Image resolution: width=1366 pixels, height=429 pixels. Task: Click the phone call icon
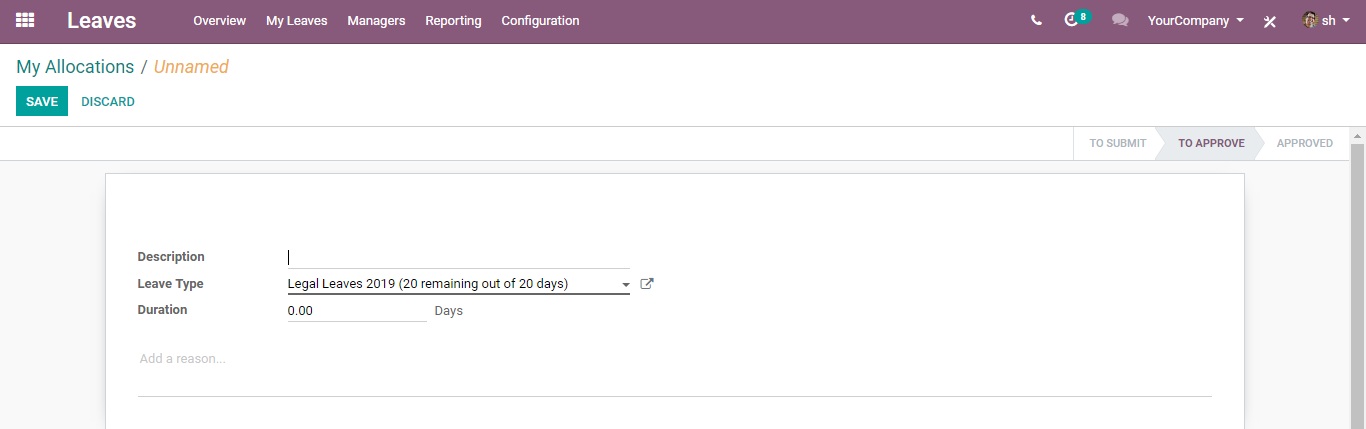pyautogui.click(x=1036, y=20)
